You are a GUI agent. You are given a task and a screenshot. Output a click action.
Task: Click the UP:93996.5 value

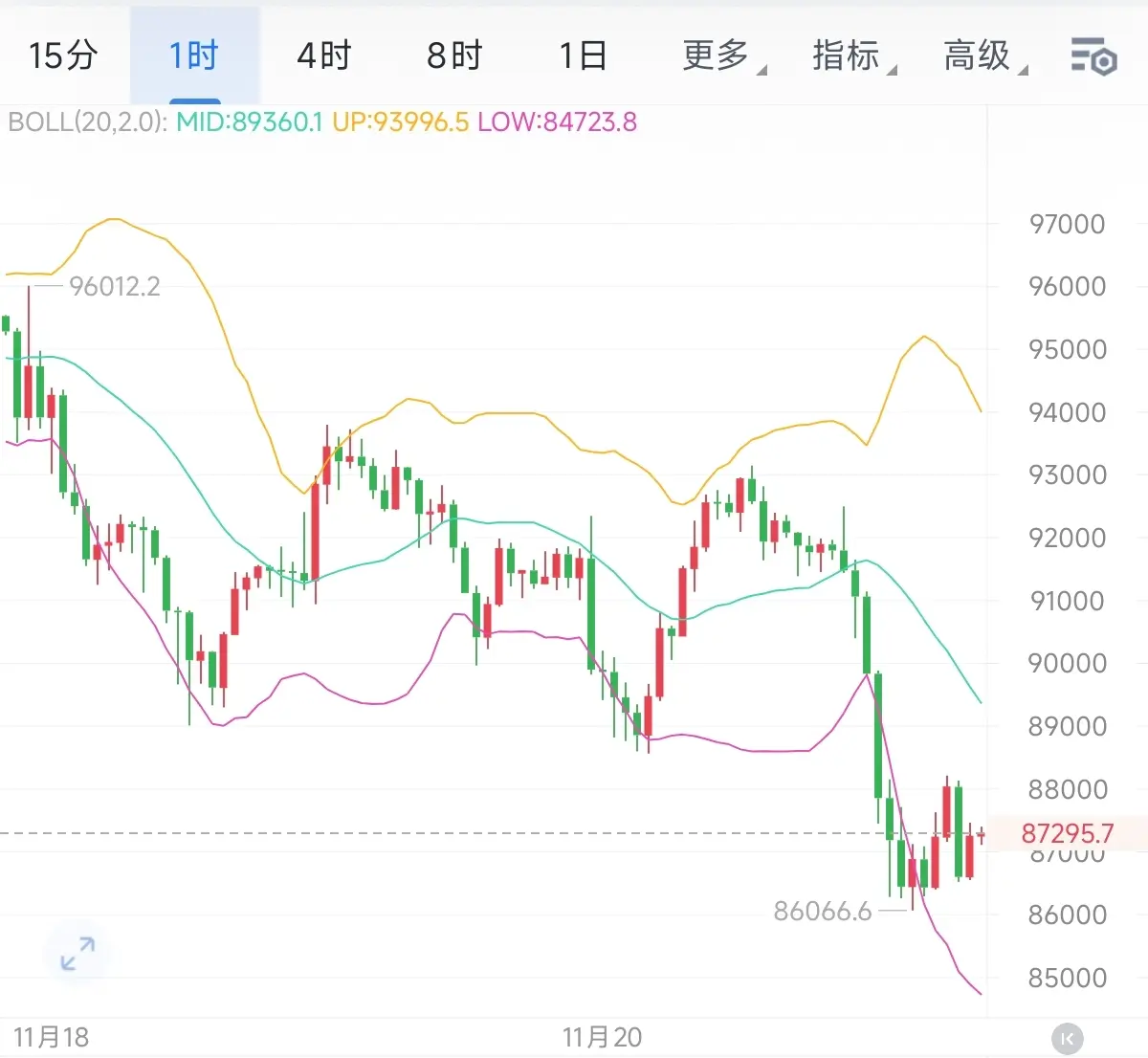pos(401,122)
